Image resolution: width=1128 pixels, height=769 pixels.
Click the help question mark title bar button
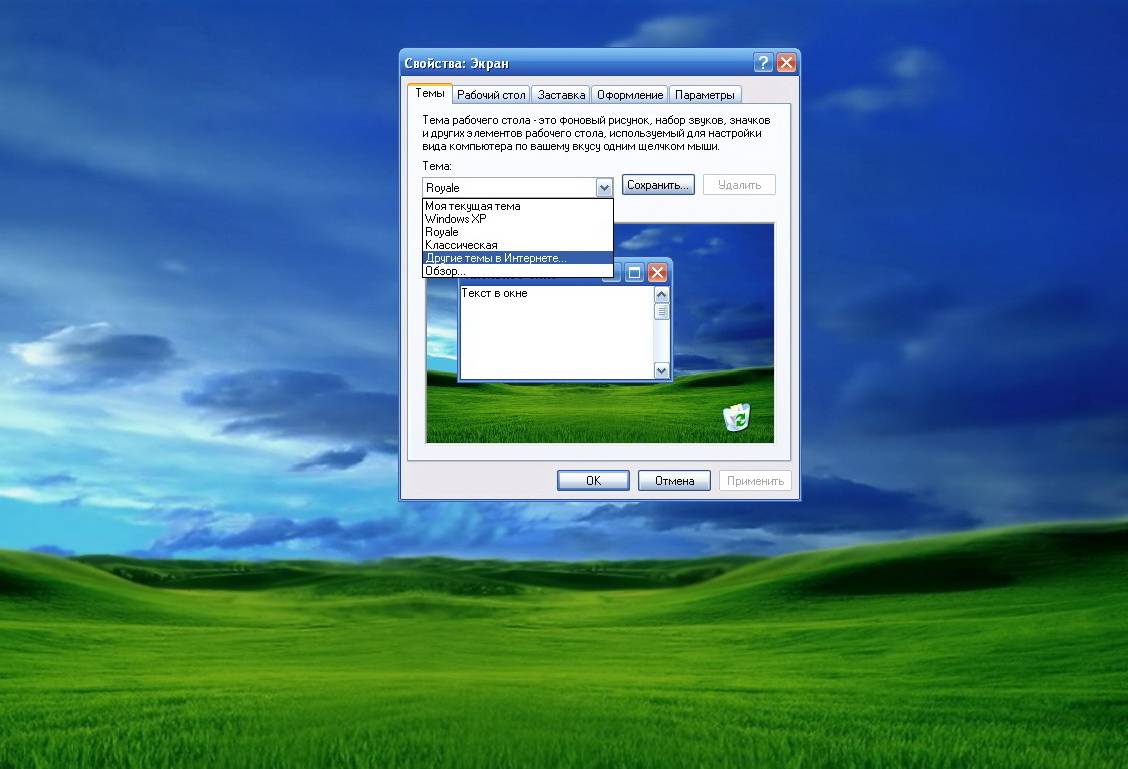click(763, 63)
